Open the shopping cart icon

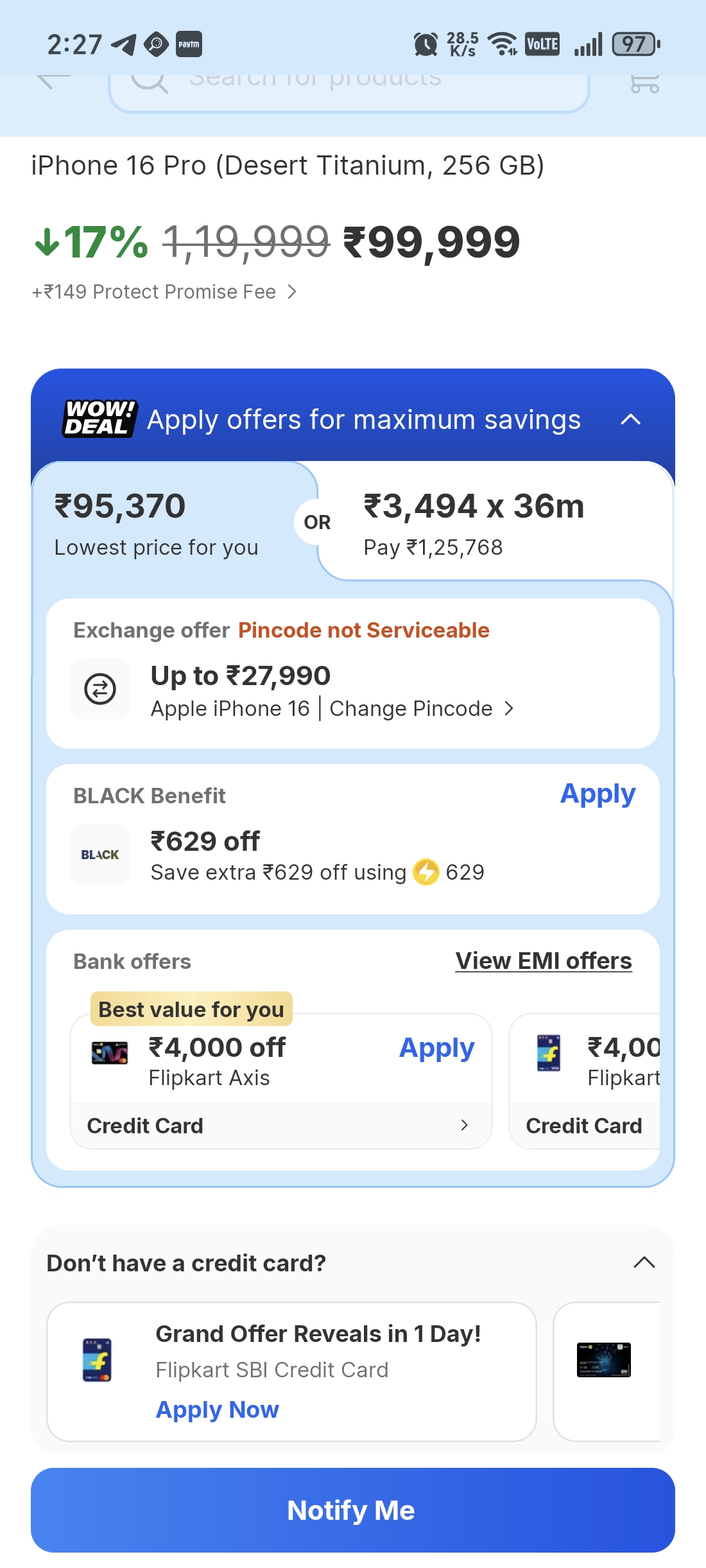pos(644,83)
